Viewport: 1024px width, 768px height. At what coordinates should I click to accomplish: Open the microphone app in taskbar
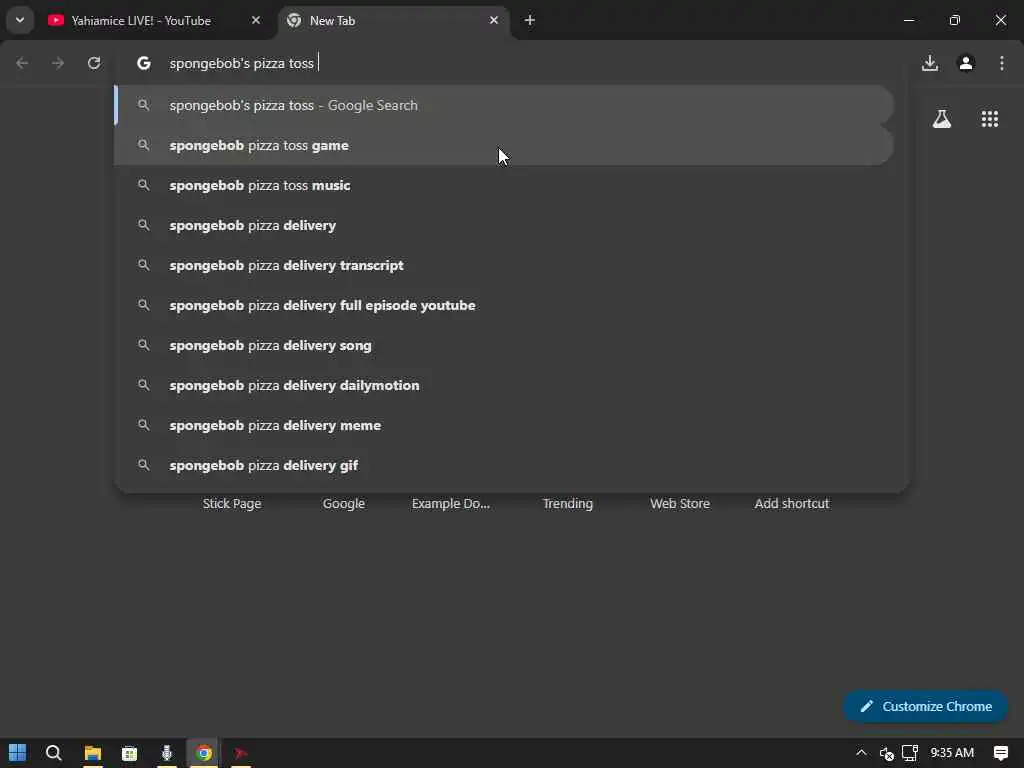[167, 753]
